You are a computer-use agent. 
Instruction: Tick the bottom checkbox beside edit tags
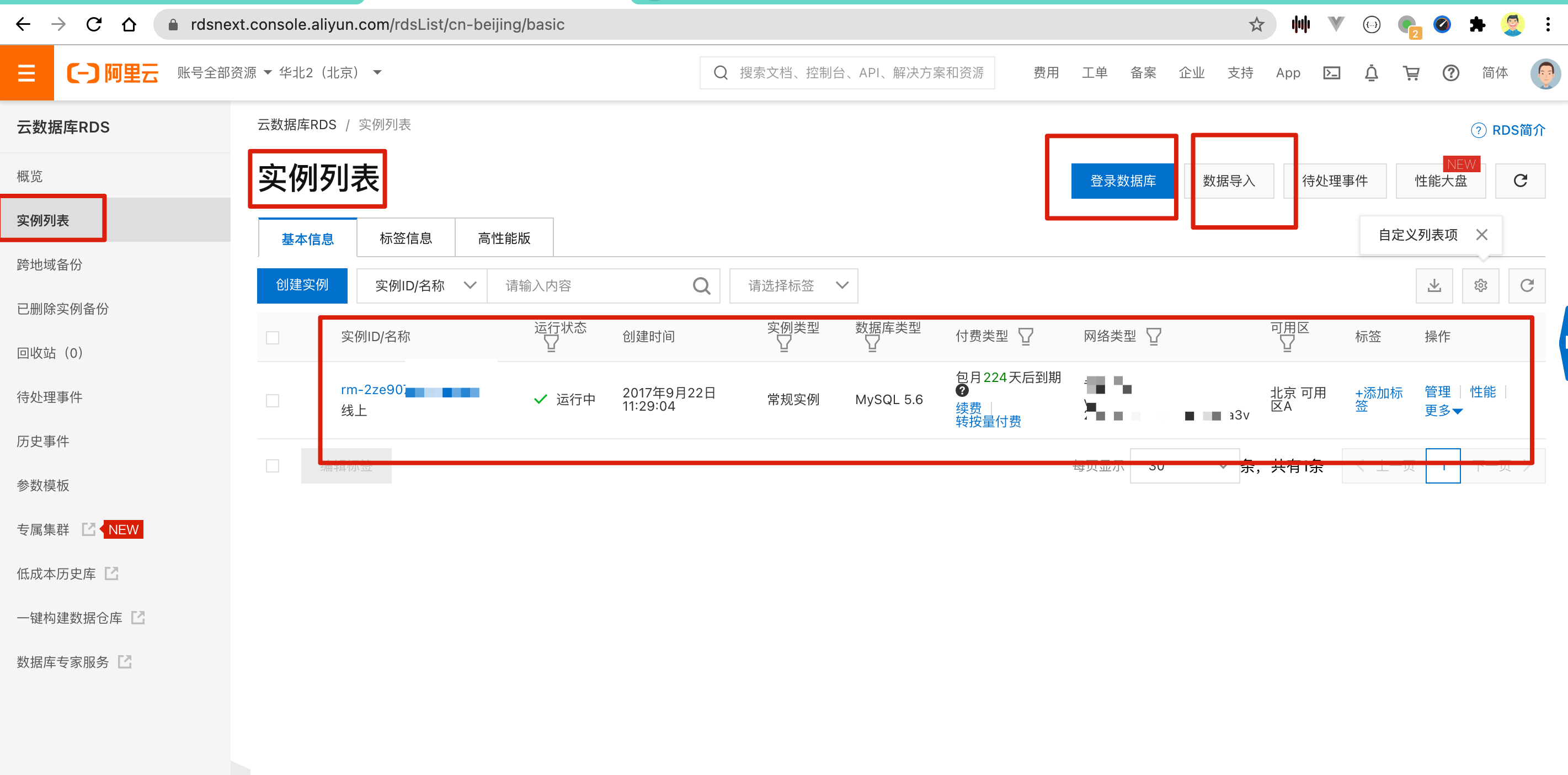(x=273, y=466)
